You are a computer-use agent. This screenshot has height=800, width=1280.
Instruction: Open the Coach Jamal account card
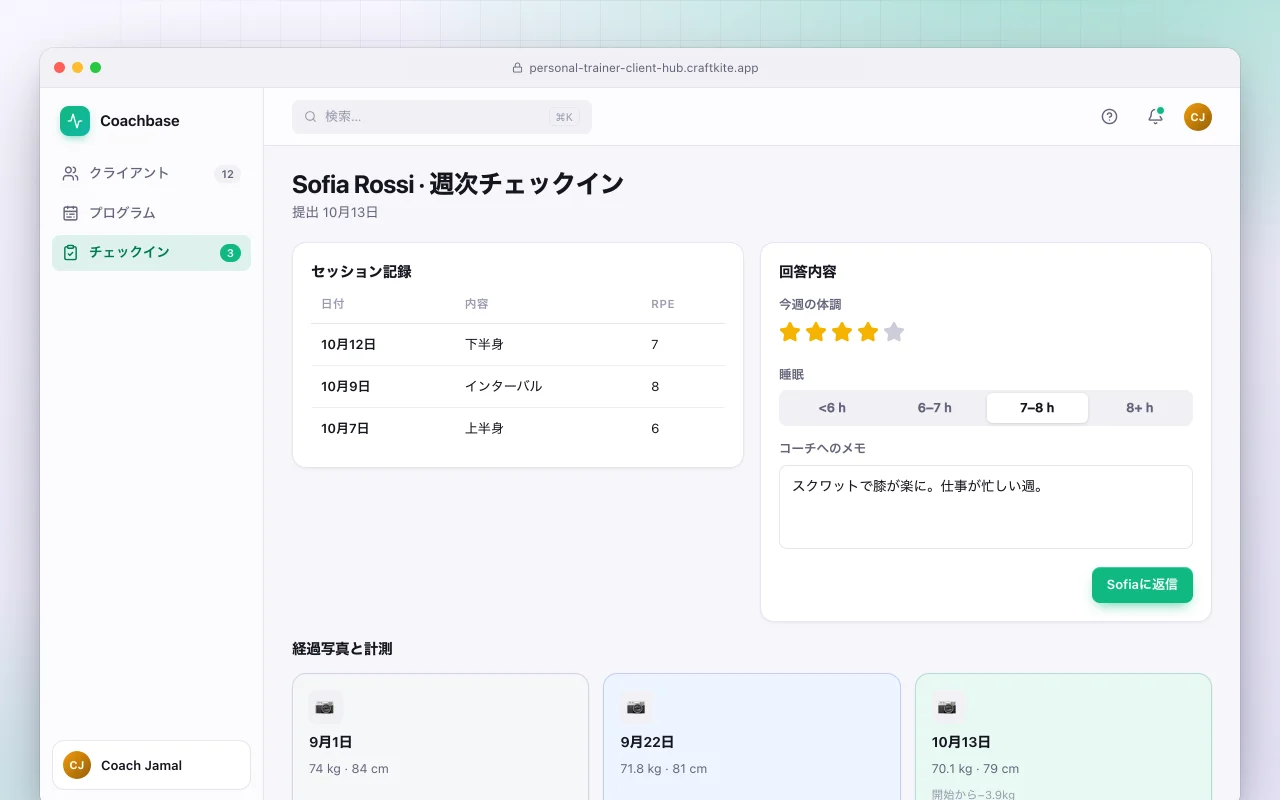point(151,765)
